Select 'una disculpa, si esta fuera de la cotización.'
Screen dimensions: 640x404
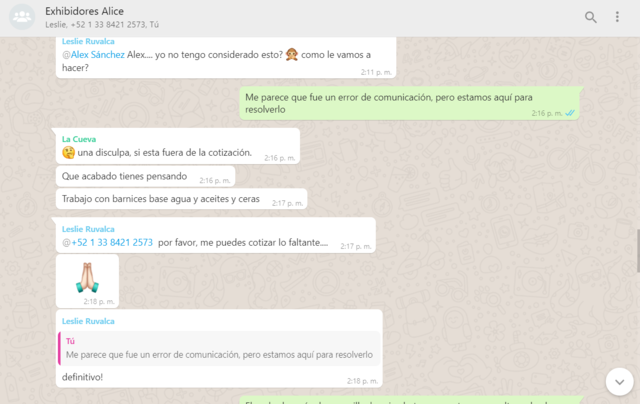[164, 153]
